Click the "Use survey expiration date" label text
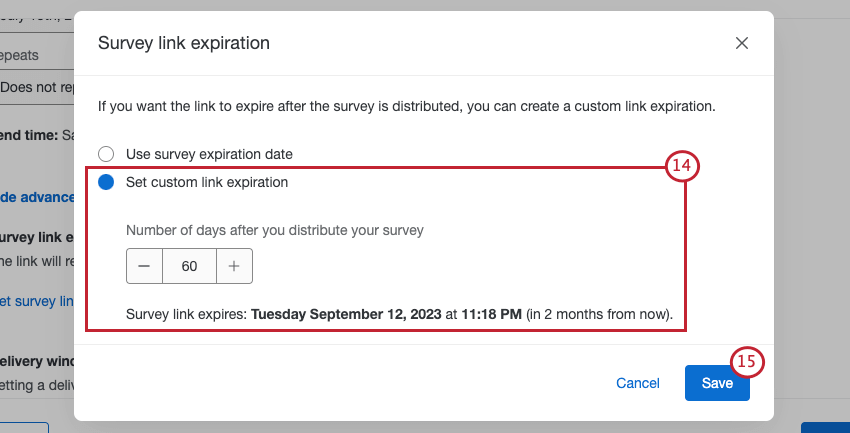Viewport: 850px width, 433px height. pyautogui.click(x=209, y=154)
